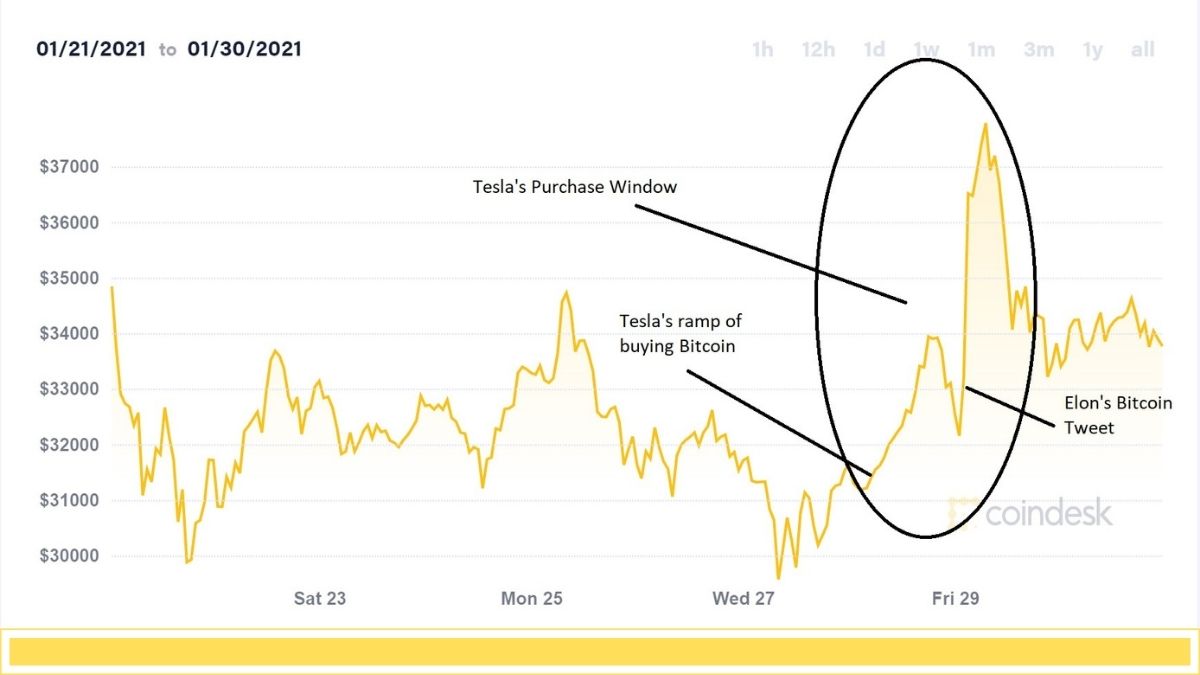1200x675 pixels.
Task: Click the Elon's Bitcoin Tweet annotation
Action: pyautogui.click(x=1115, y=415)
